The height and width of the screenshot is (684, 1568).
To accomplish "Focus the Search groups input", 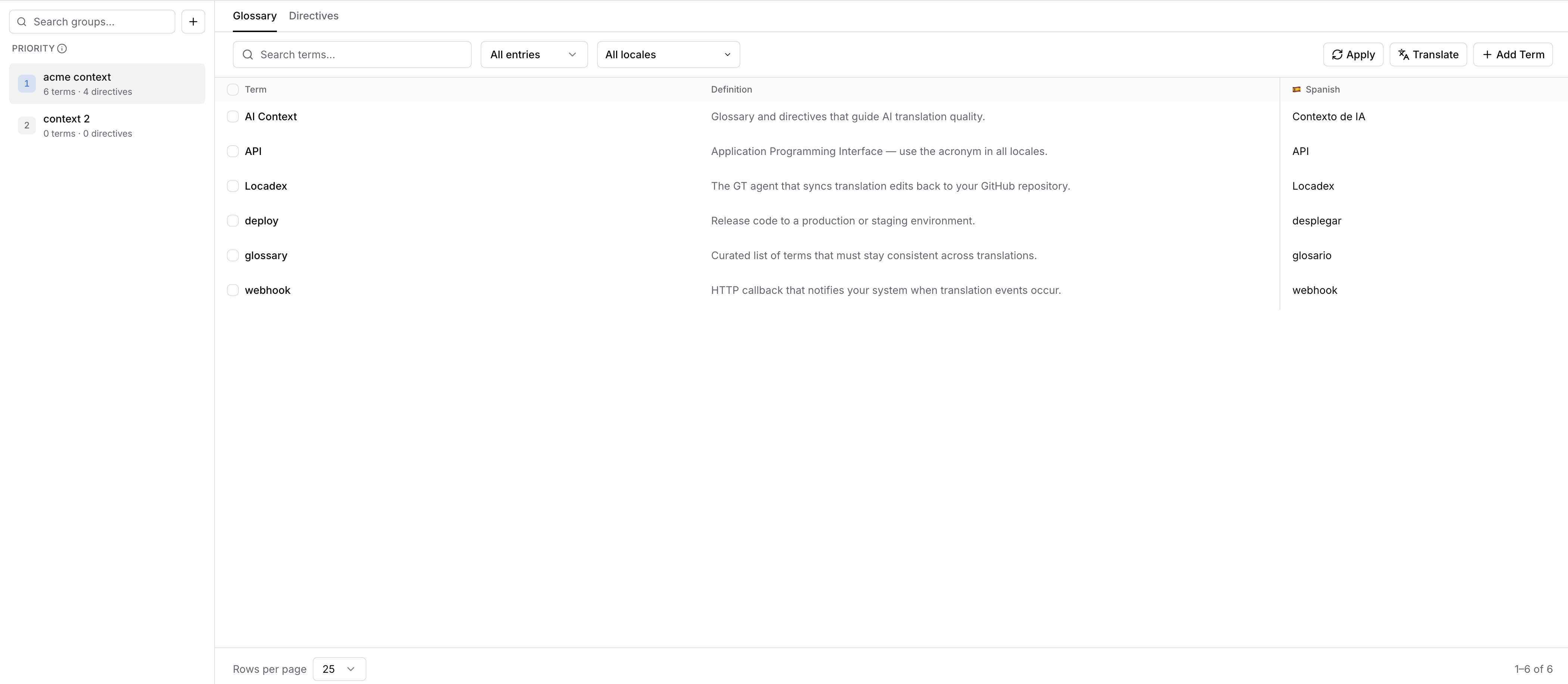I will 92,22.
